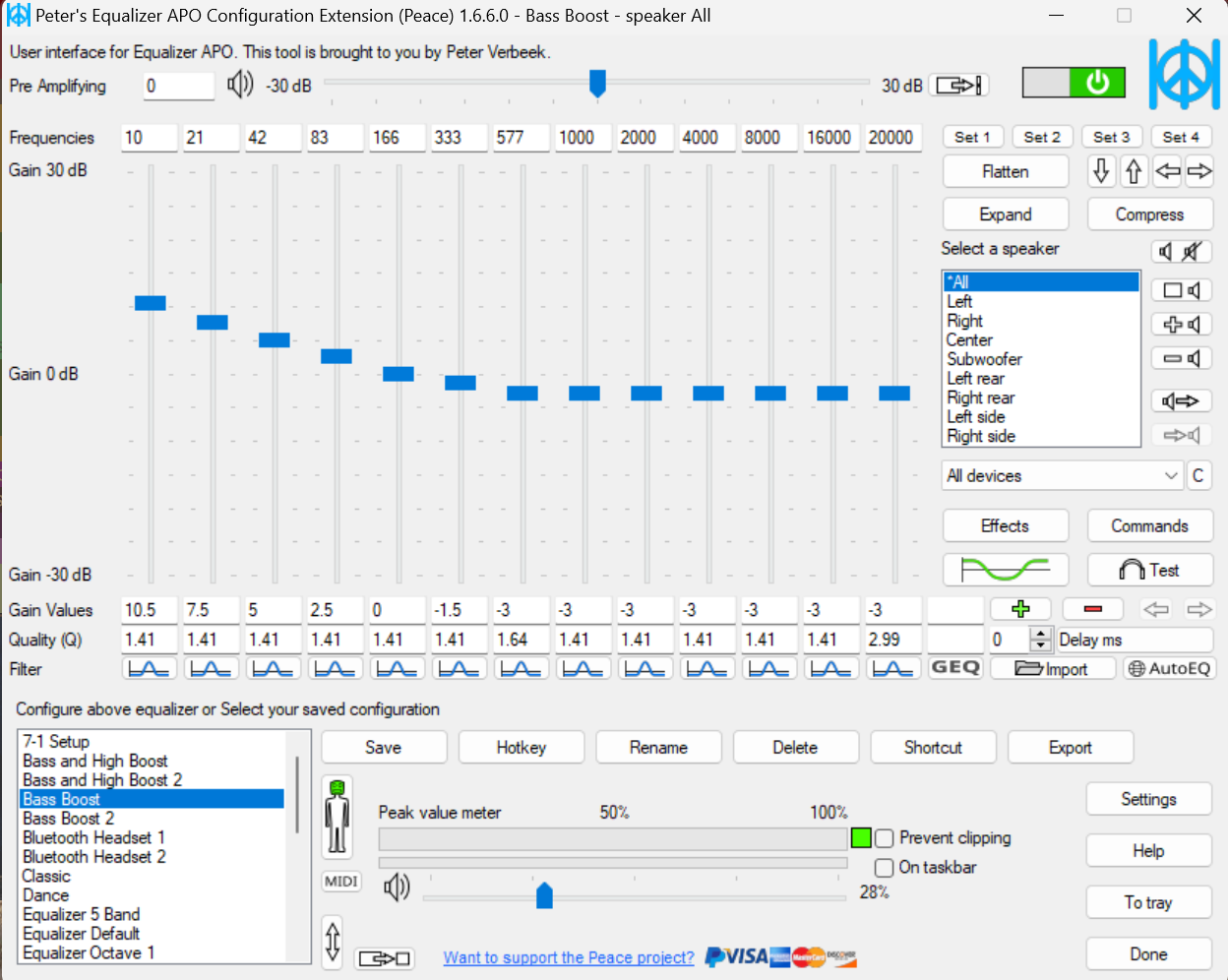Screen dimensions: 1228x980
Task: Click the filter type icon under 1000 Hz
Action: pyautogui.click(x=583, y=669)
